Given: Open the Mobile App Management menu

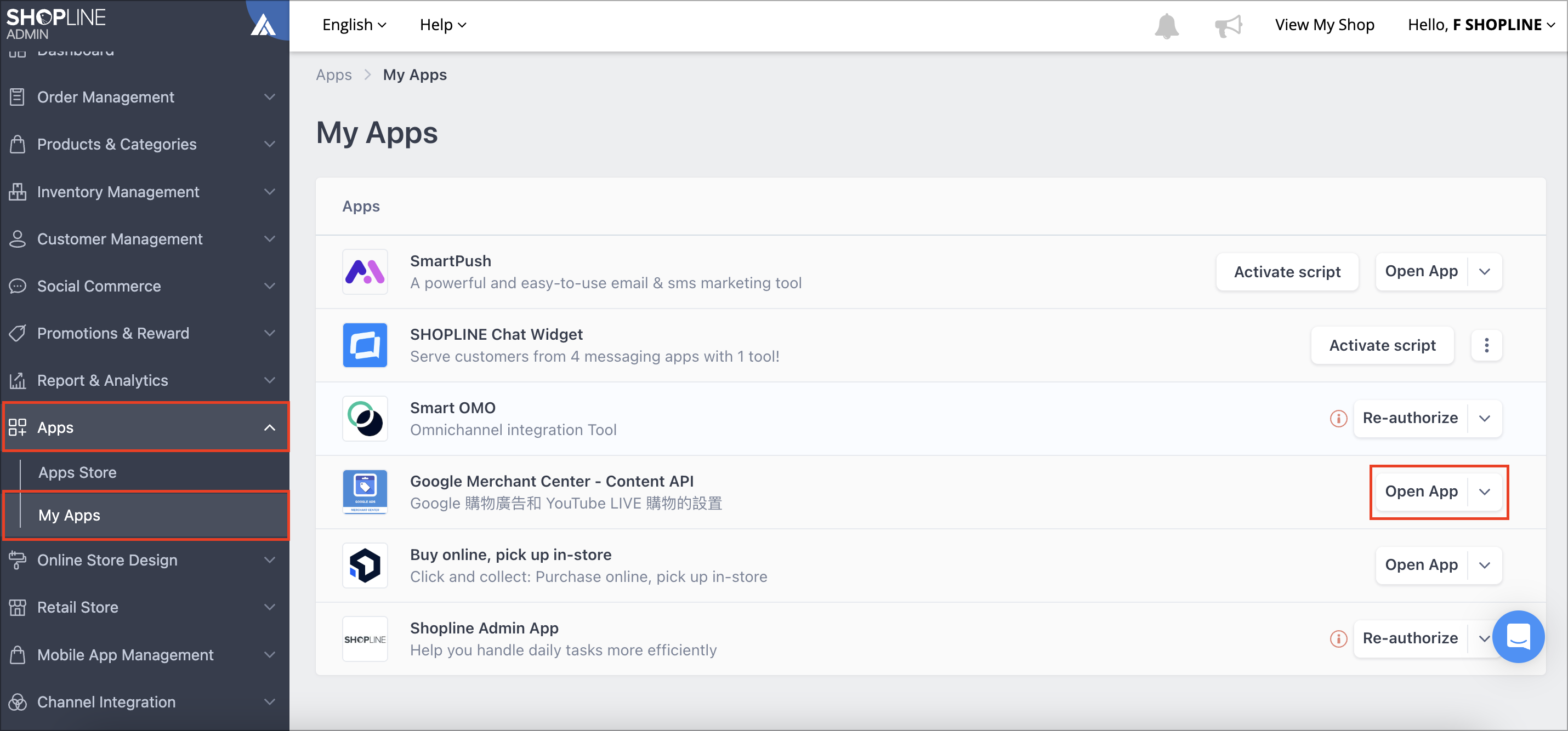Looking at the screenshot, I should point(145,655).
